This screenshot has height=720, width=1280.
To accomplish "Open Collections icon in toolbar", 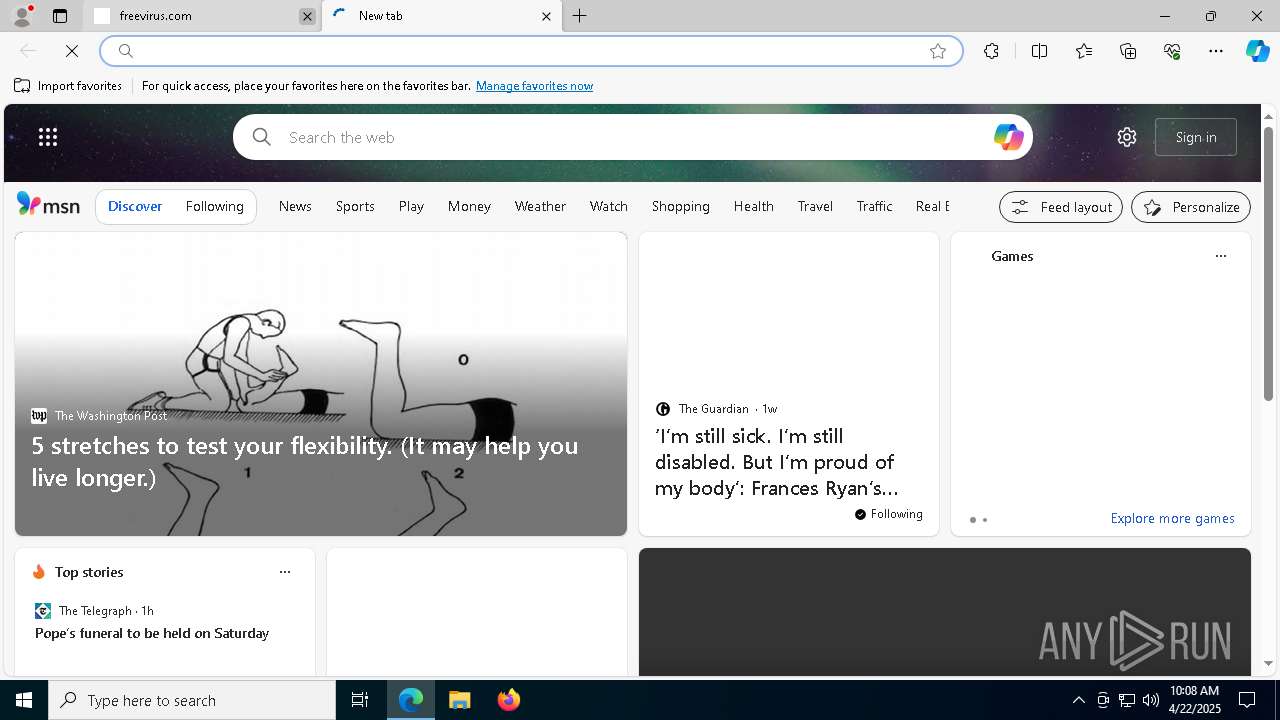I will point(1128,51).
